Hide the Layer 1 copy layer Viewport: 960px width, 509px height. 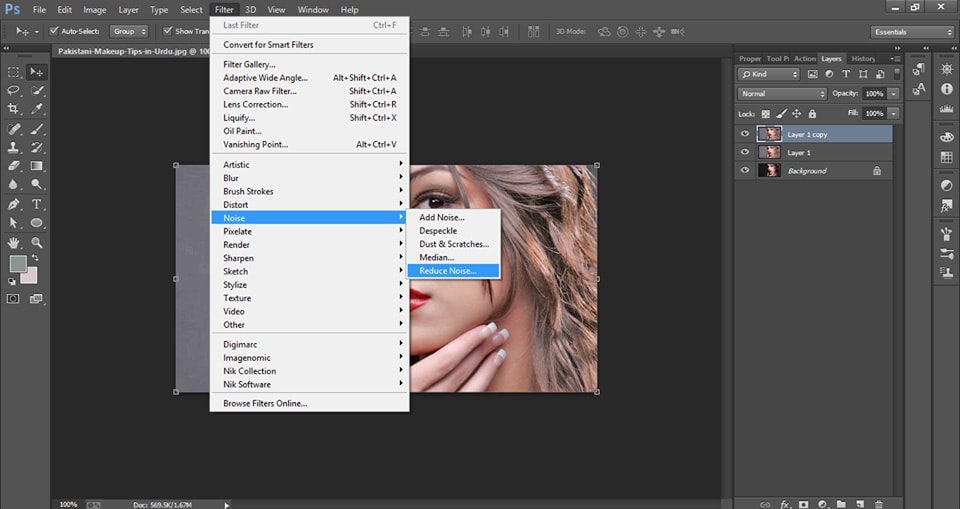point(744,134)
